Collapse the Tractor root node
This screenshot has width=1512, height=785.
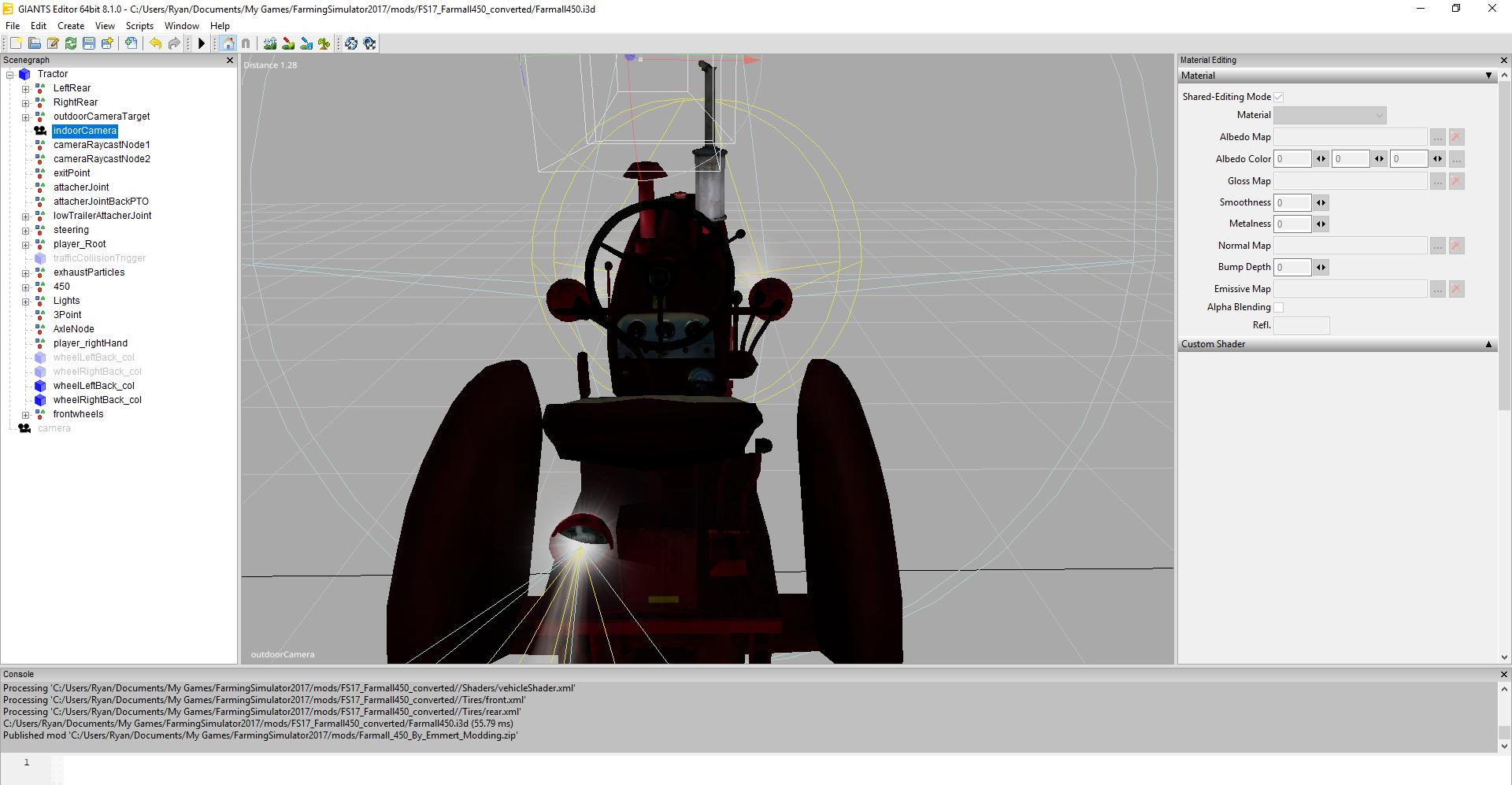pyautogui.click(x=10, y=74)
